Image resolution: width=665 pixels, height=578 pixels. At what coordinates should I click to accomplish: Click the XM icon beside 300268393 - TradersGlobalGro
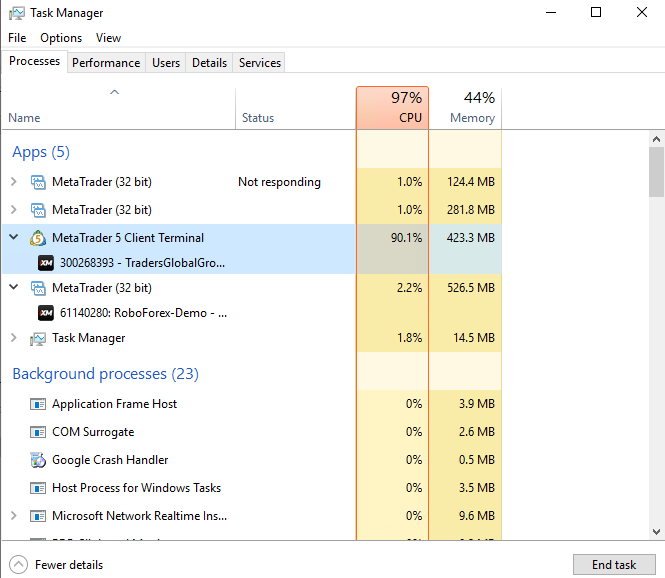(46, 263)
